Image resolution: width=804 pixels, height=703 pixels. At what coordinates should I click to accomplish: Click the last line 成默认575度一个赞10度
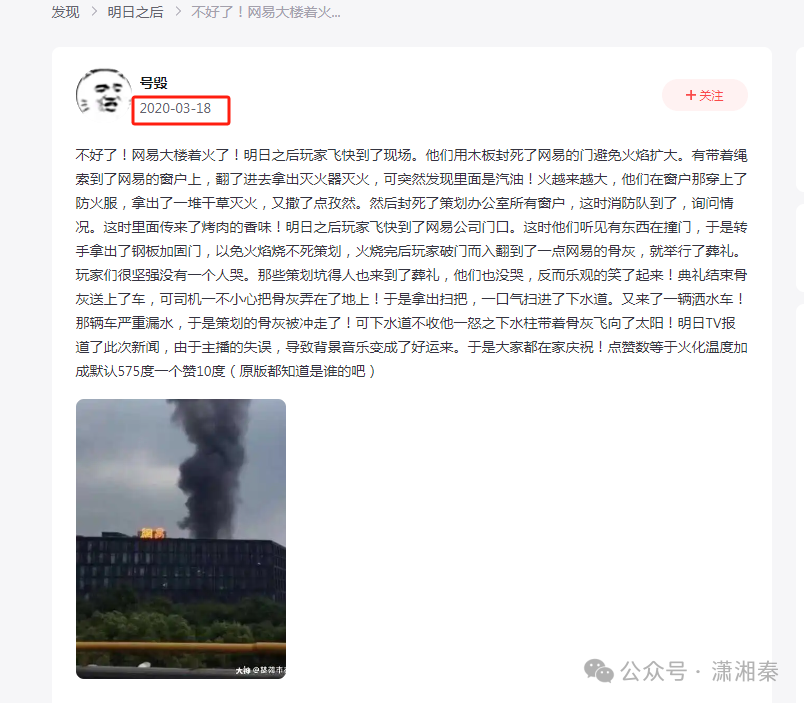point(225,371)
